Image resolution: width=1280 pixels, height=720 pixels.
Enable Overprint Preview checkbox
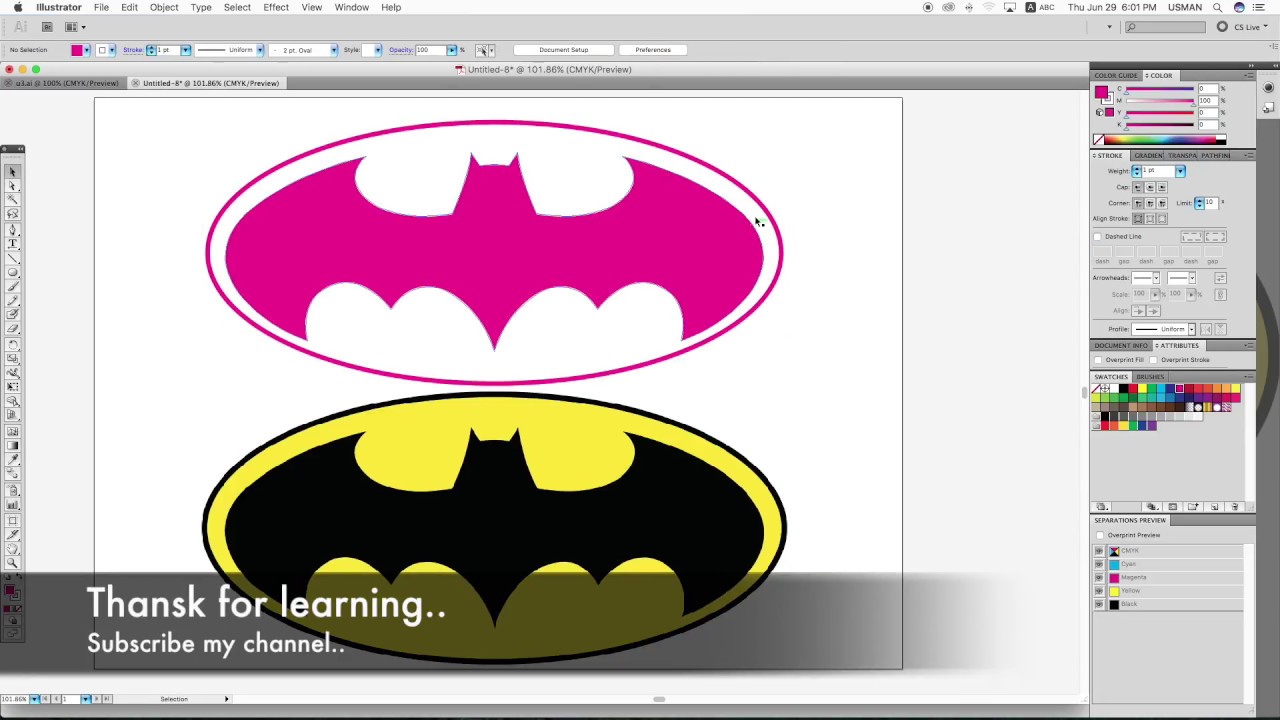pos(1101,536)
